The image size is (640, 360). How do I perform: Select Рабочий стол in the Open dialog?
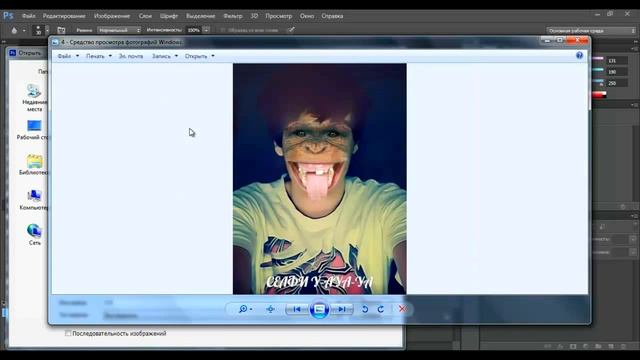pos(33,130)
